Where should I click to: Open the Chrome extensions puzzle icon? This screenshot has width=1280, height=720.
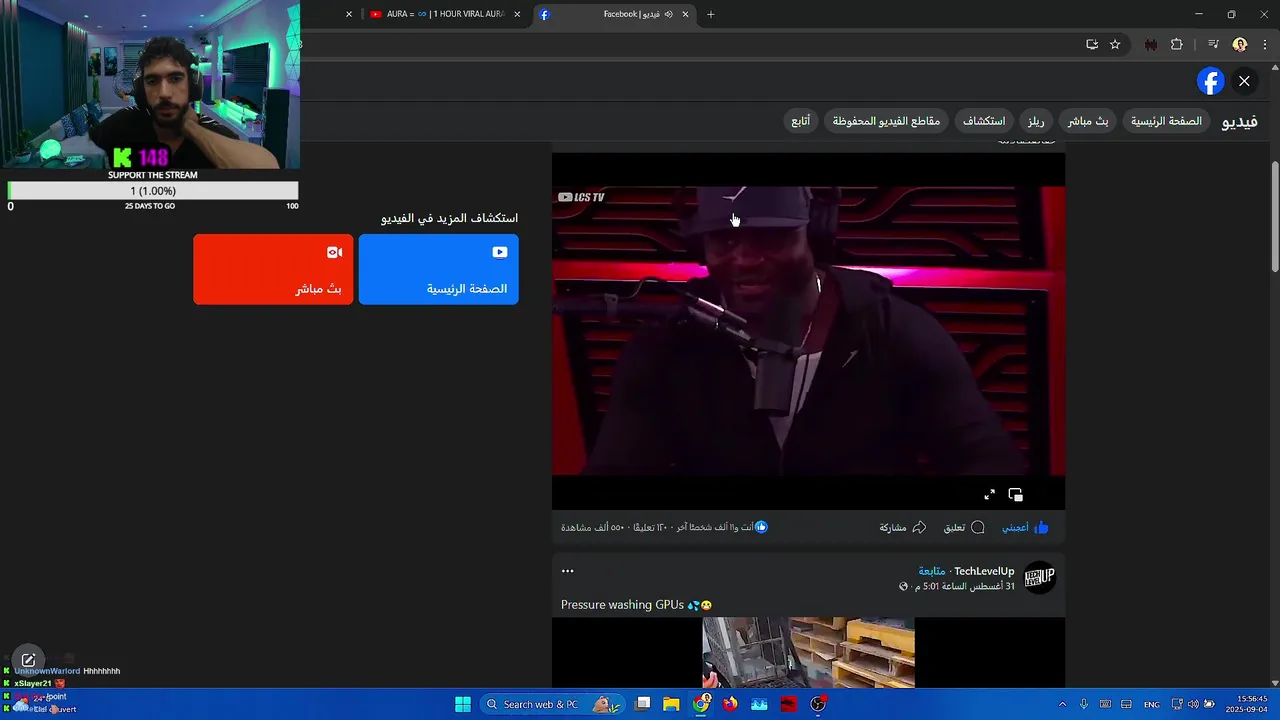1176,44
